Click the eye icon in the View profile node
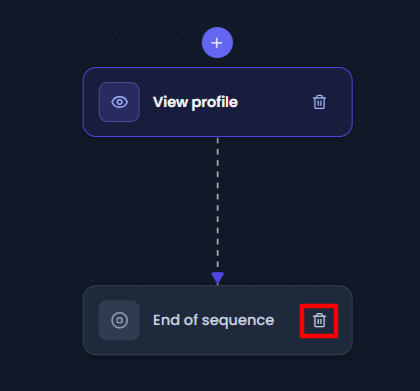420x391 pixels. pyautogui.click(x=119, y=102)
